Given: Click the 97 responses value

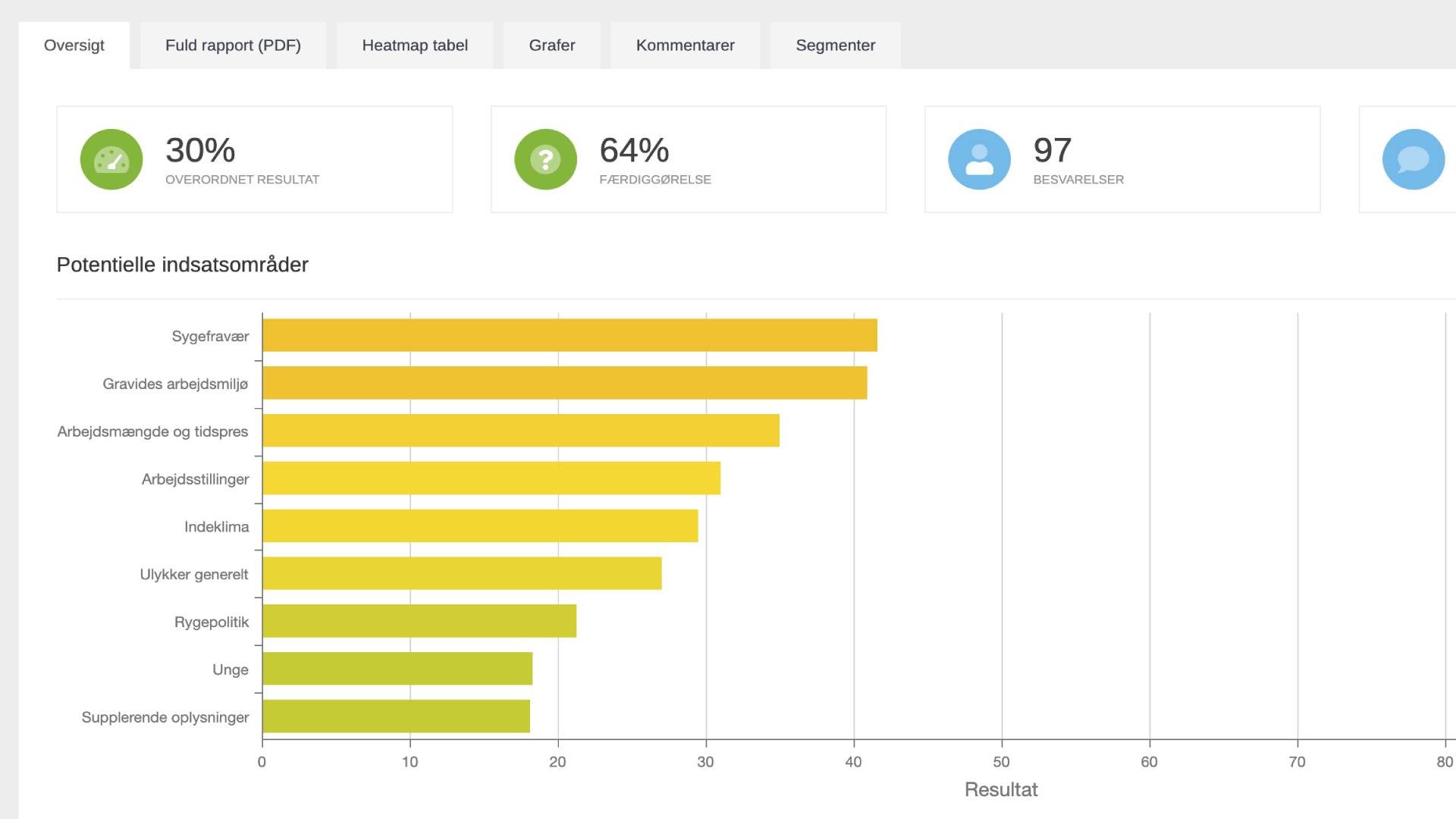Looking at the screenshot, I should click(1053, 150).
